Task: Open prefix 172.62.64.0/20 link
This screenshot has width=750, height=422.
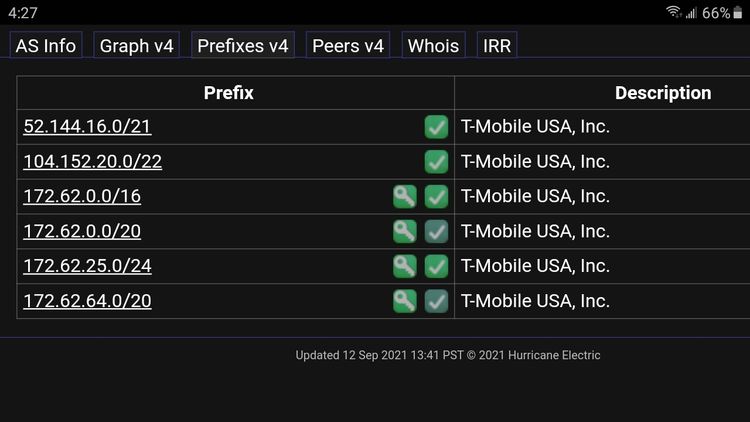Action: click(x=88, y=300)
